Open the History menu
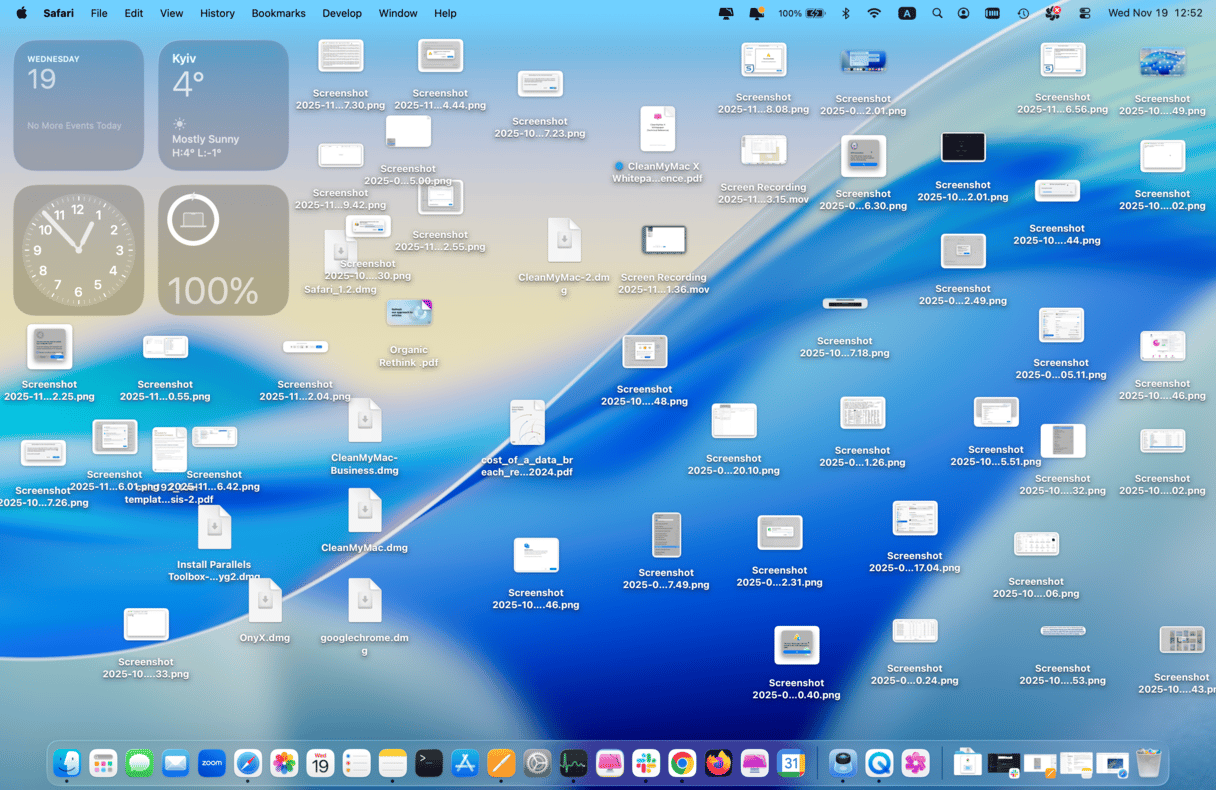 [217, 13]
